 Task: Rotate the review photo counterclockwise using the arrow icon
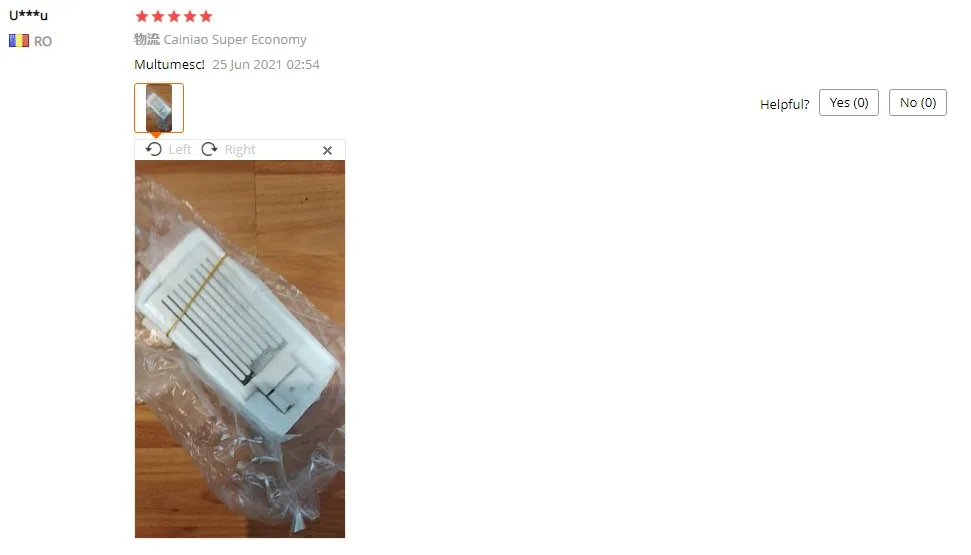[154, 149]
